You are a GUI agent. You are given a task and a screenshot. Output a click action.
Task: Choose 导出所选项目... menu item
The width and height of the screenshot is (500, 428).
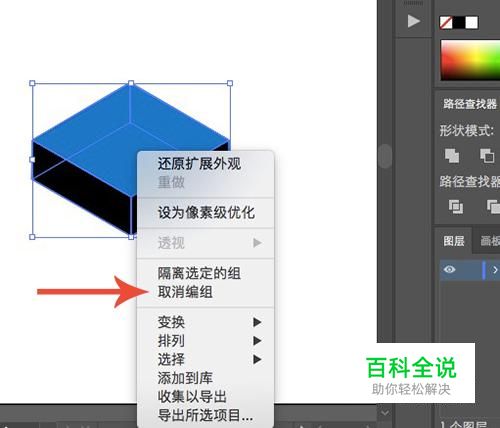pyautogui.click(x=205, y=415)
